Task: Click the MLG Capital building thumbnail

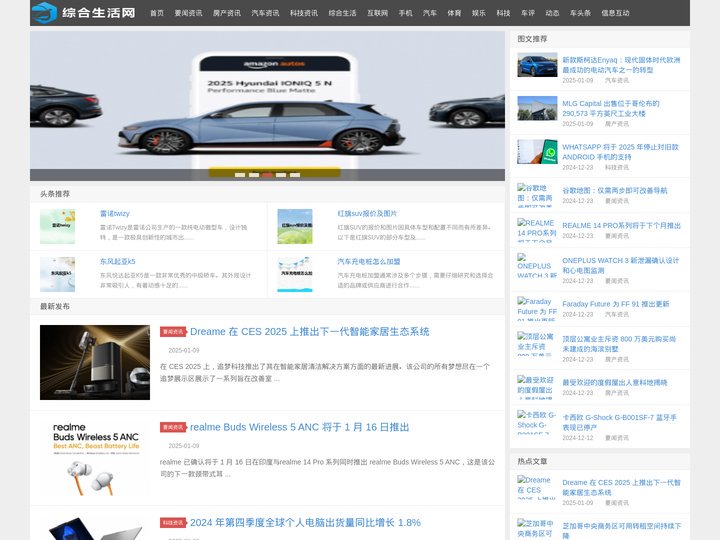Action: 537,108
